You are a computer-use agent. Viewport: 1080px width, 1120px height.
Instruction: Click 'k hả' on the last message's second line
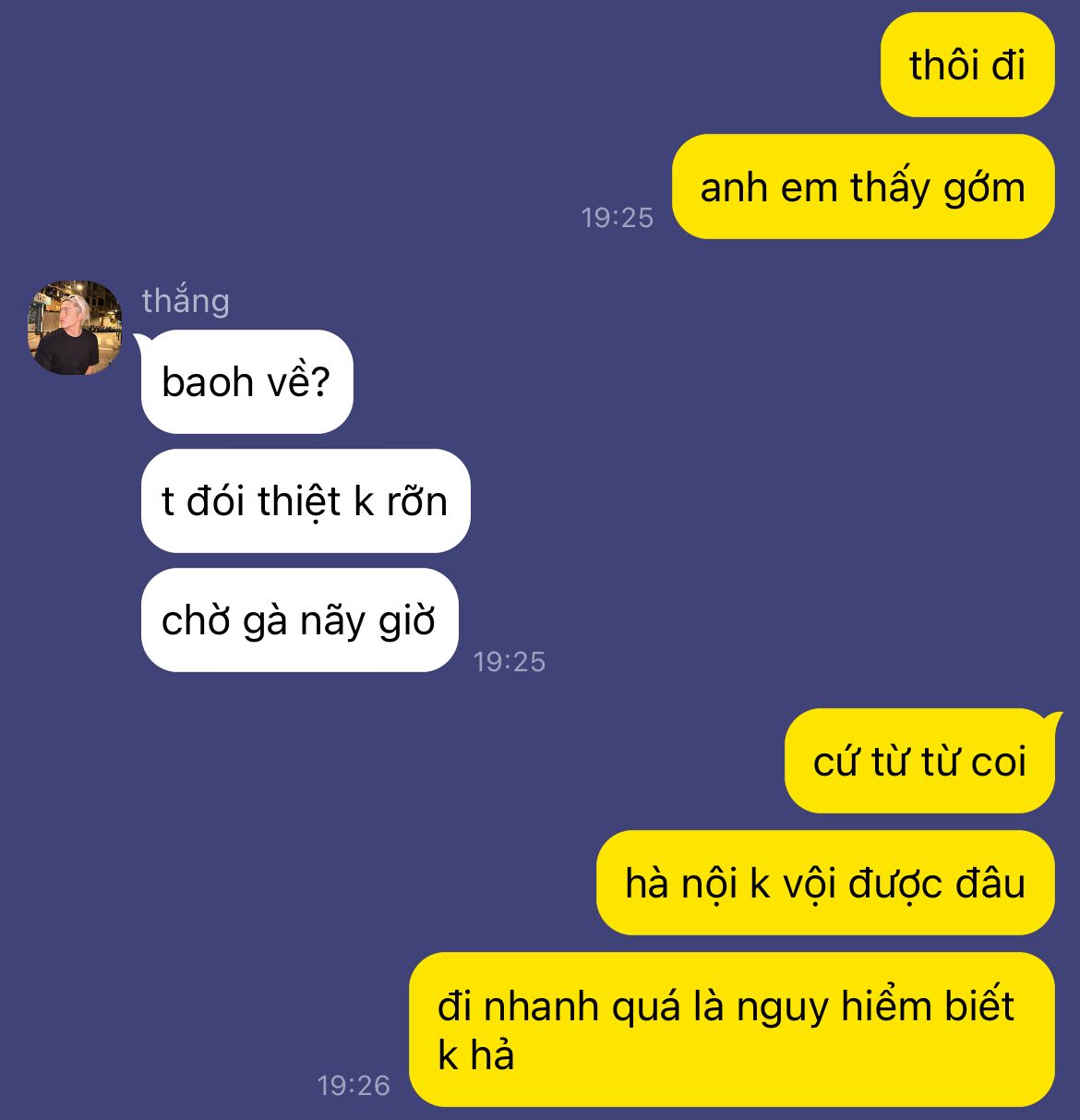pyautogui.click(x=476, y=1054)
